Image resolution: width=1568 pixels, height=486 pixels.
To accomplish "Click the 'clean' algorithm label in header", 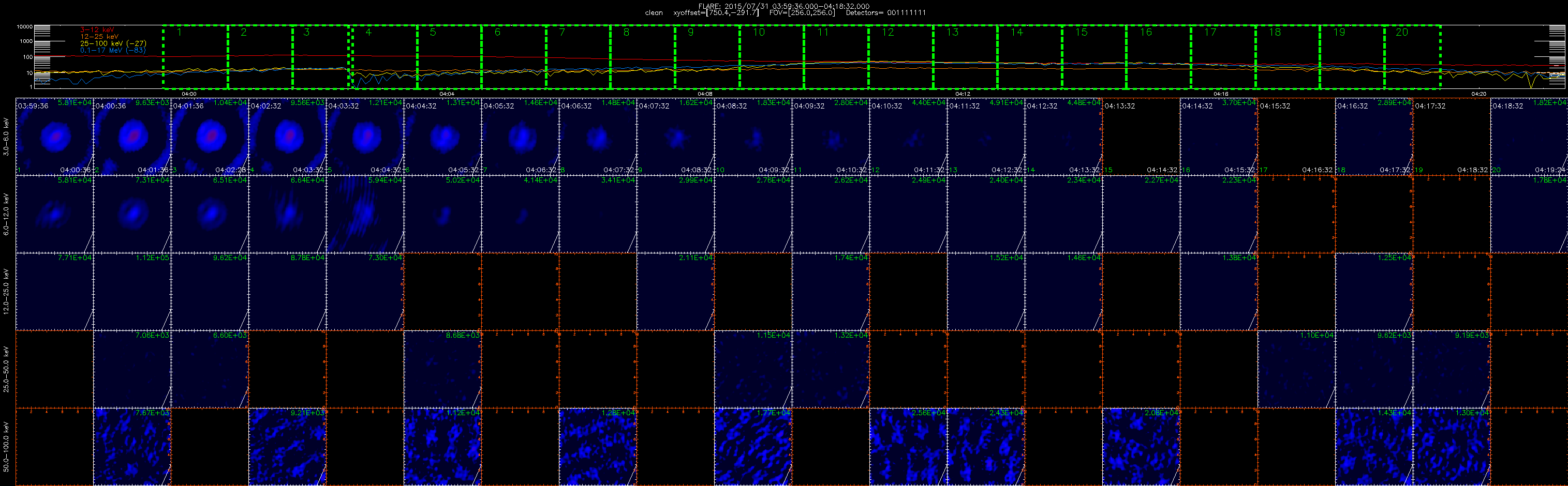I will (x=654, y=13).
